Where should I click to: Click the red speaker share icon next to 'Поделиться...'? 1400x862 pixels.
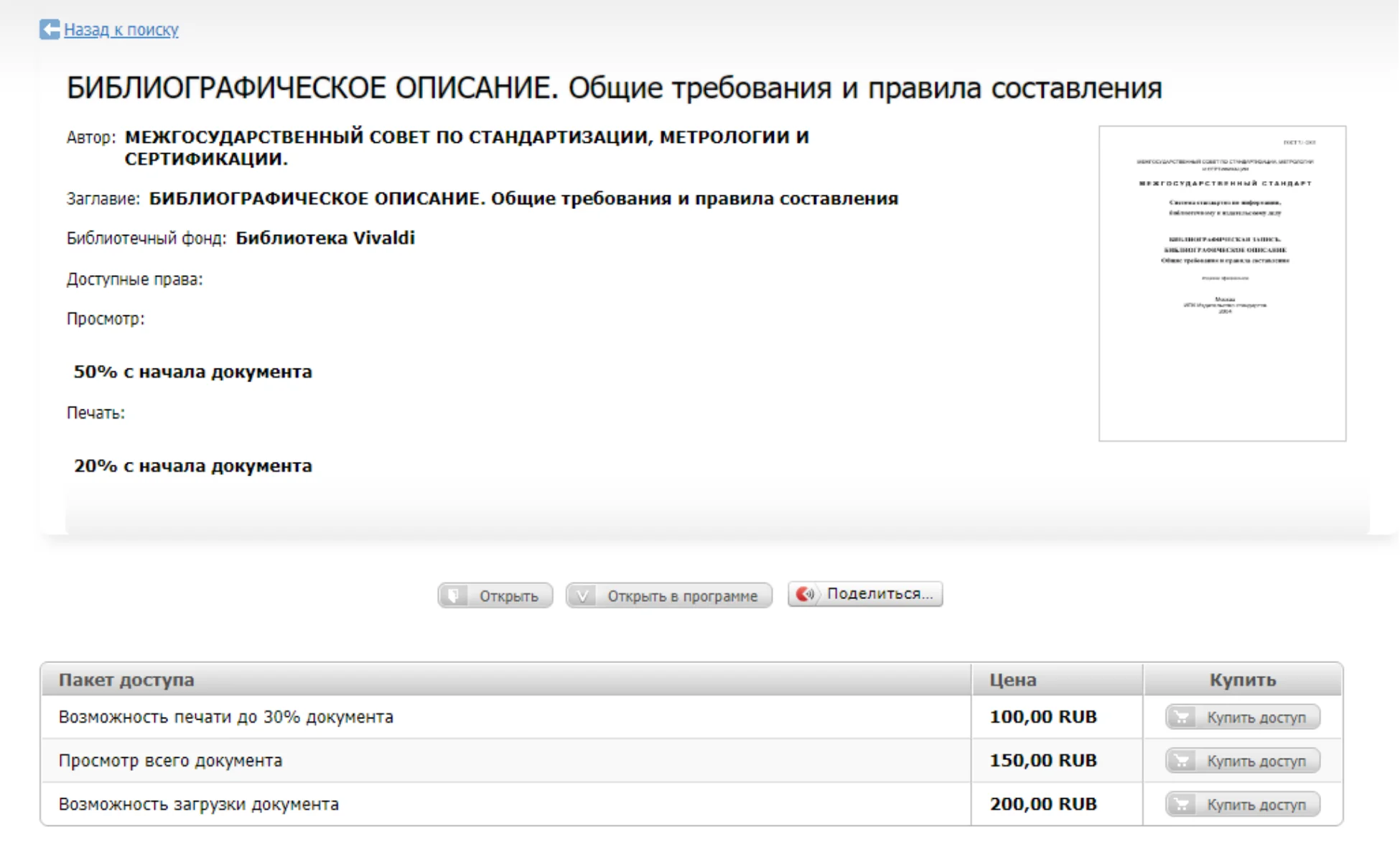[x=806, y=594]
